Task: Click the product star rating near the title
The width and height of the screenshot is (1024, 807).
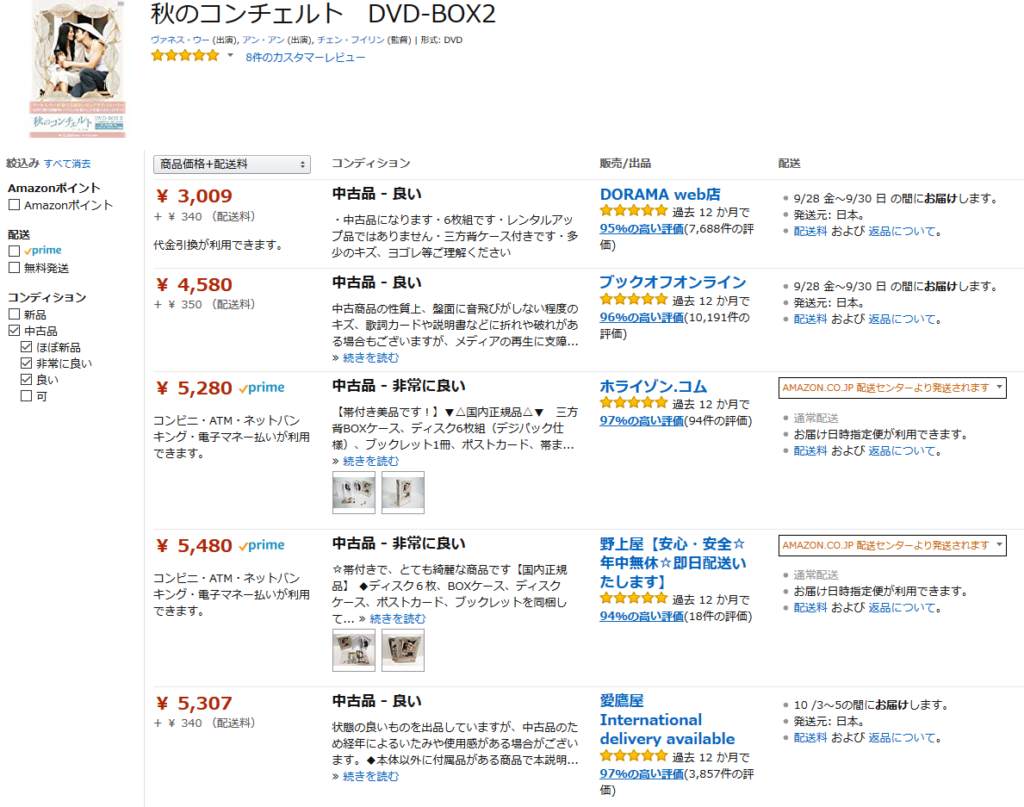Action: (x=185, y=56)
